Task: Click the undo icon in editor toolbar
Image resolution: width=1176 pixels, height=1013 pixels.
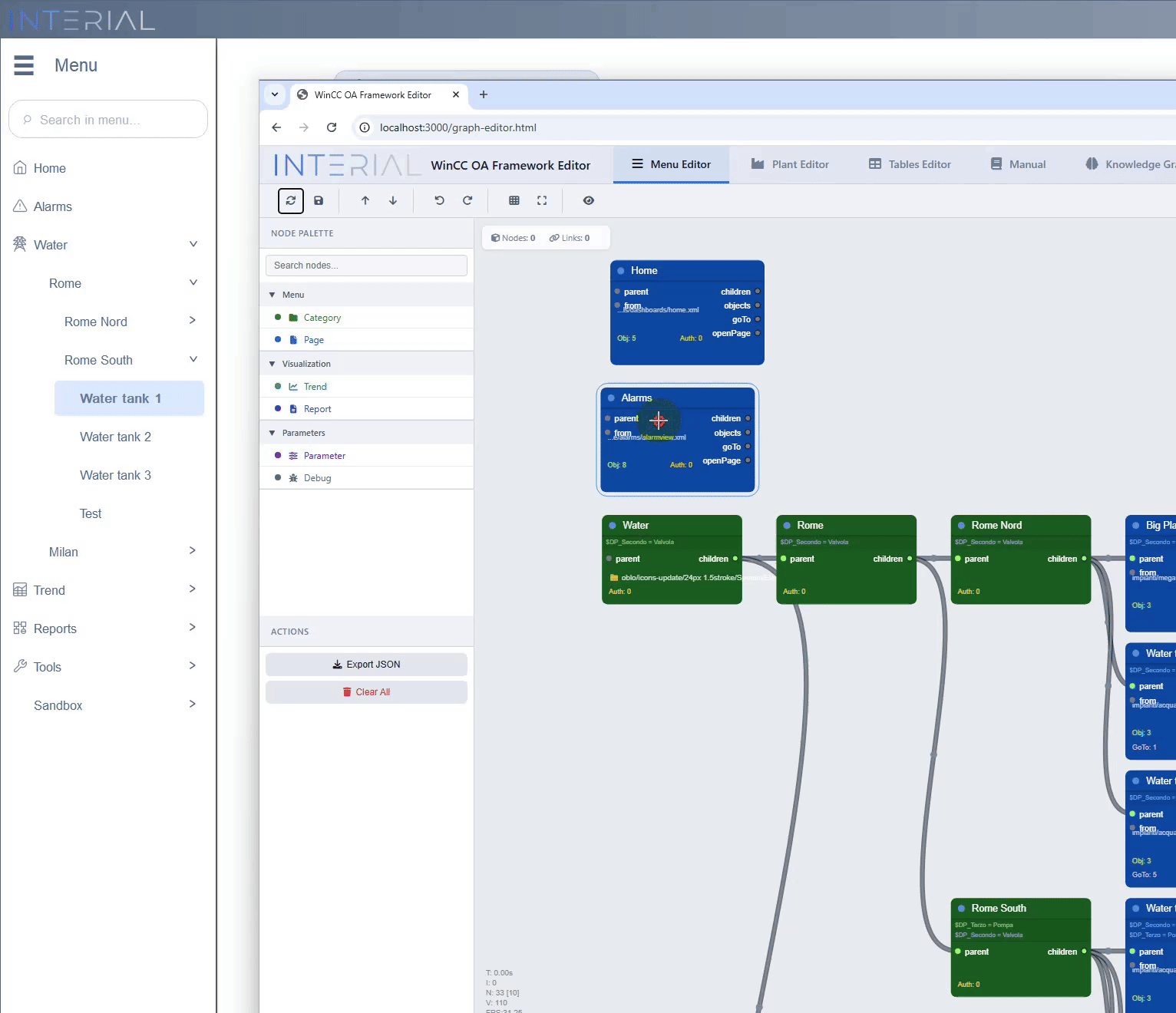Action: click(x=439, y=200)
